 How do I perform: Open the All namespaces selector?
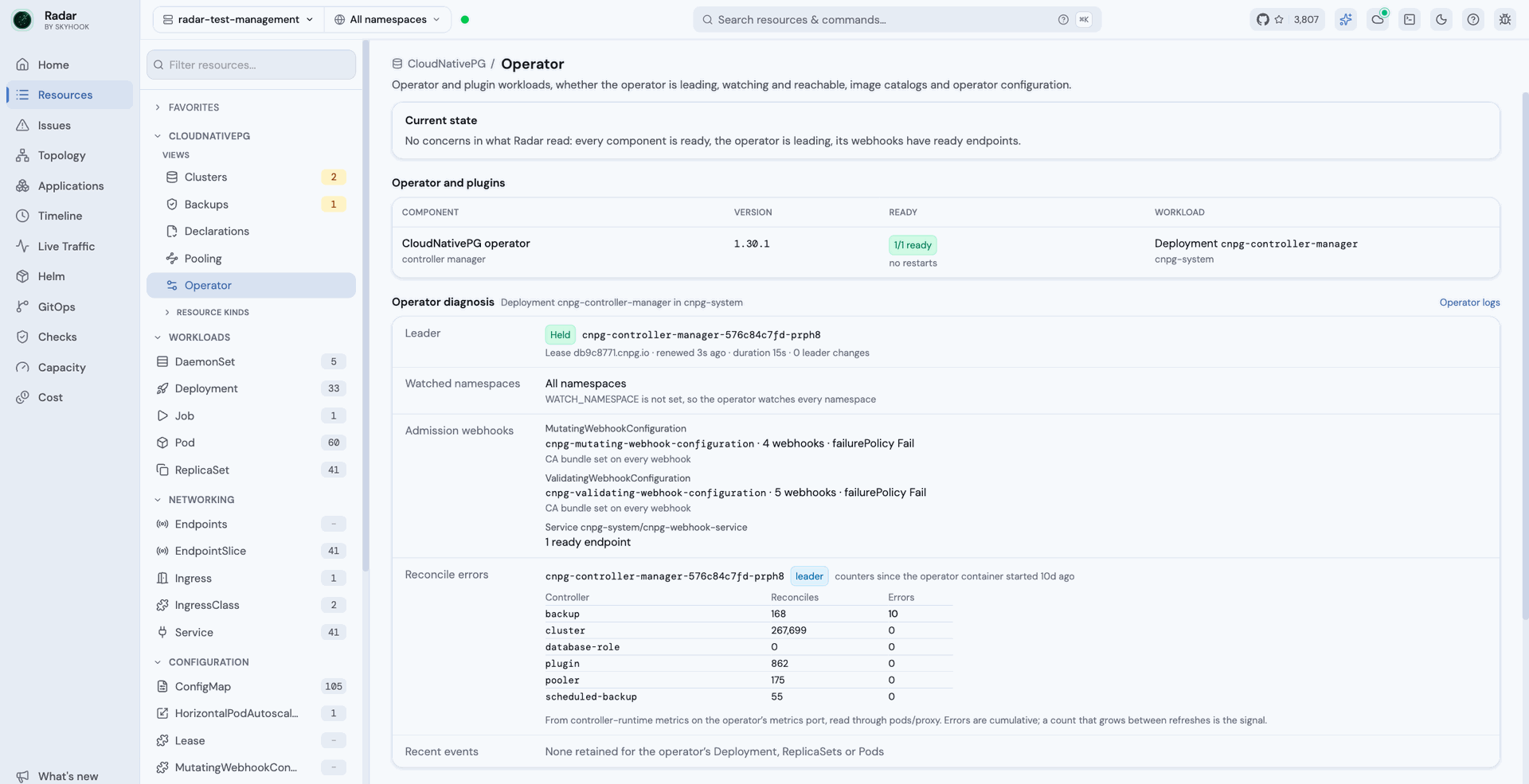tap(388, 19)
